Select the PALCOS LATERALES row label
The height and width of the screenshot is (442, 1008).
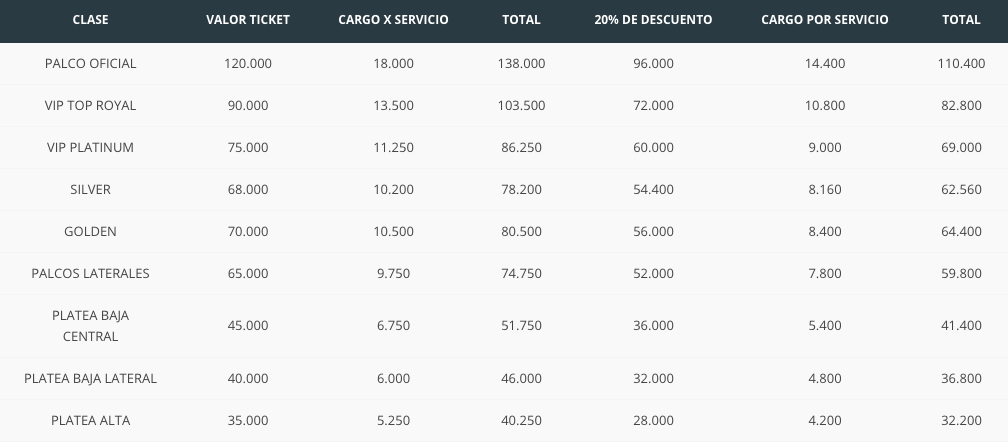91,274
